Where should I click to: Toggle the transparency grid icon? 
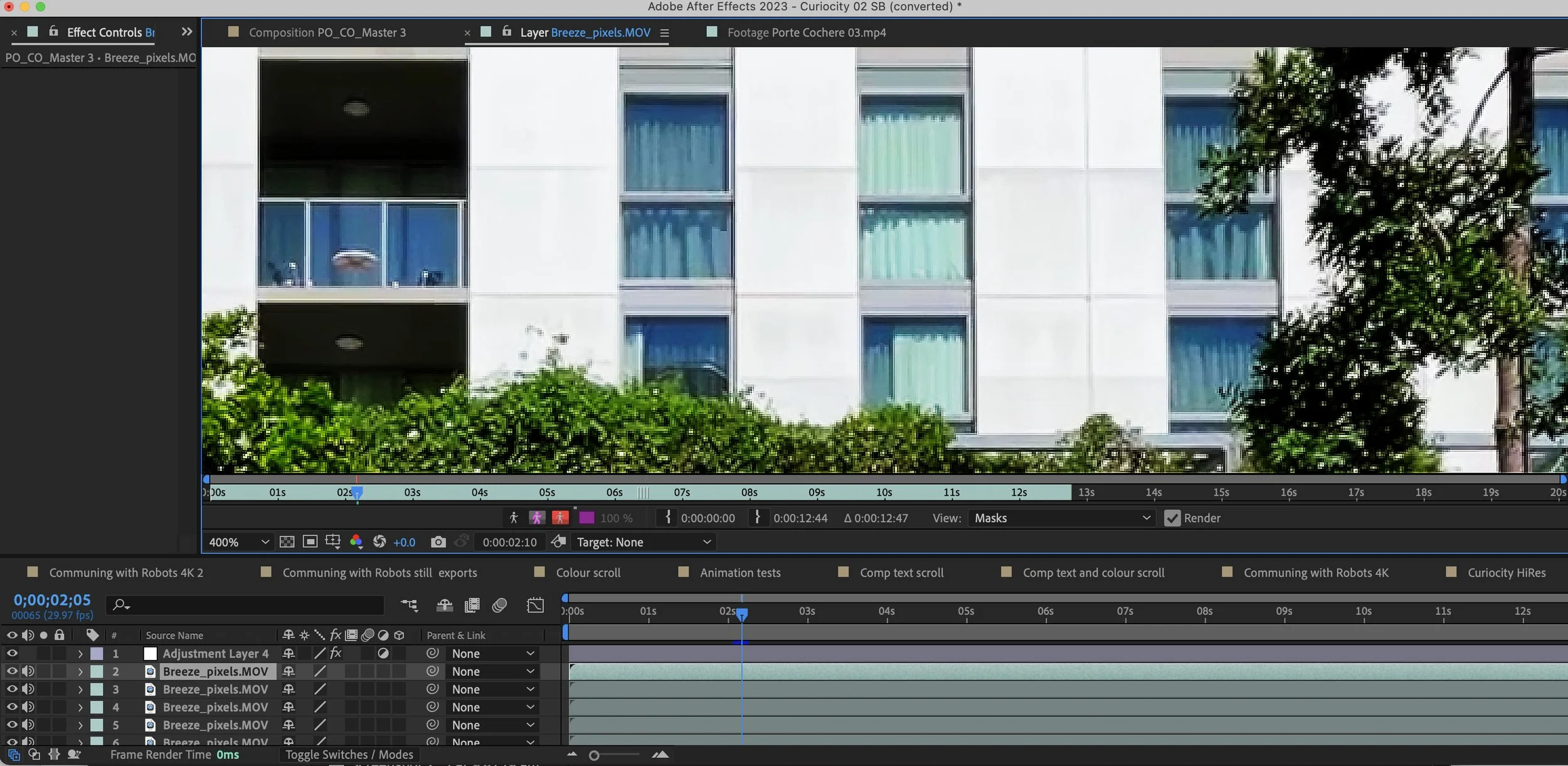coord(287,542)
